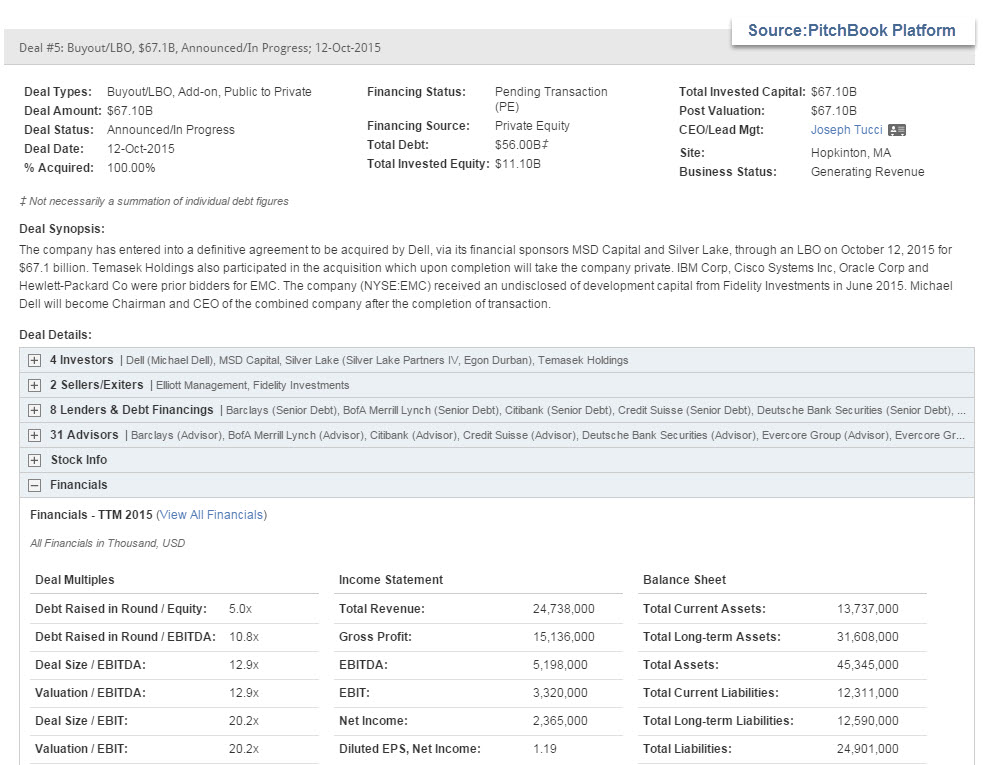Select Deal Status Announced/In Progress
The width and height of the screenshot is (983, 765).
(171, 130)
